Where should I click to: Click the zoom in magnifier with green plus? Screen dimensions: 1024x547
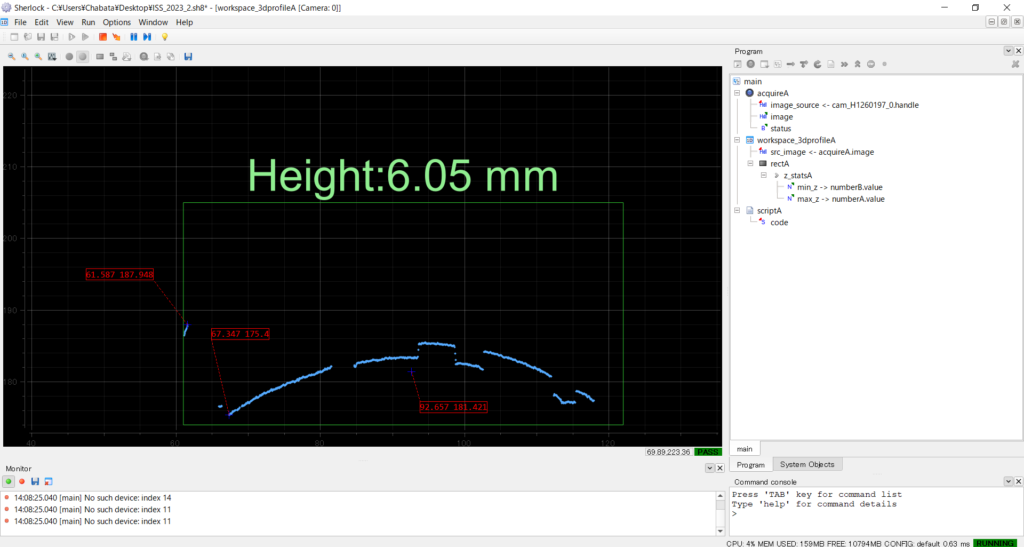(39, 57)
